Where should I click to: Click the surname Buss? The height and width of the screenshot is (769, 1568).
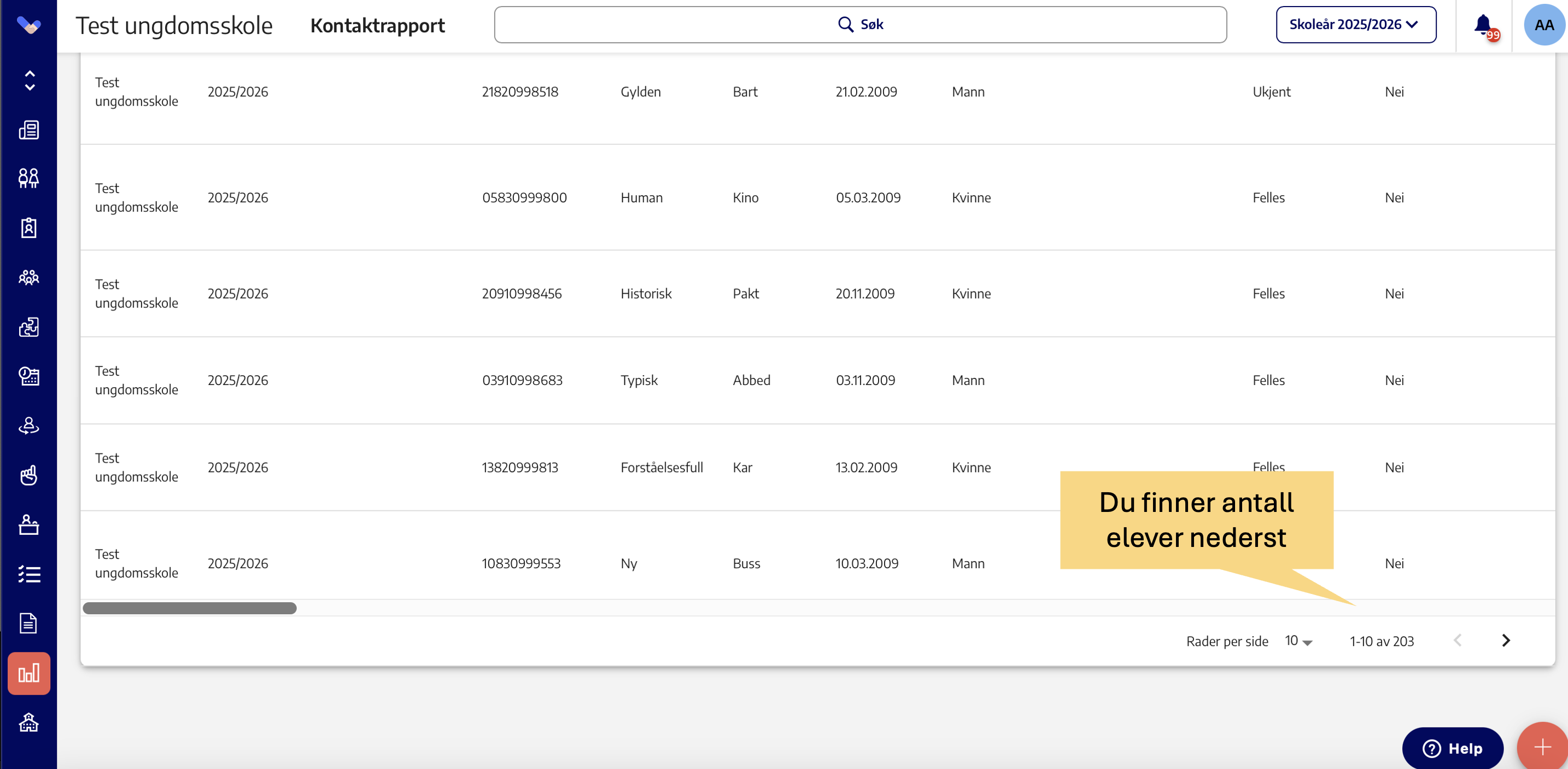coord(746,564)
